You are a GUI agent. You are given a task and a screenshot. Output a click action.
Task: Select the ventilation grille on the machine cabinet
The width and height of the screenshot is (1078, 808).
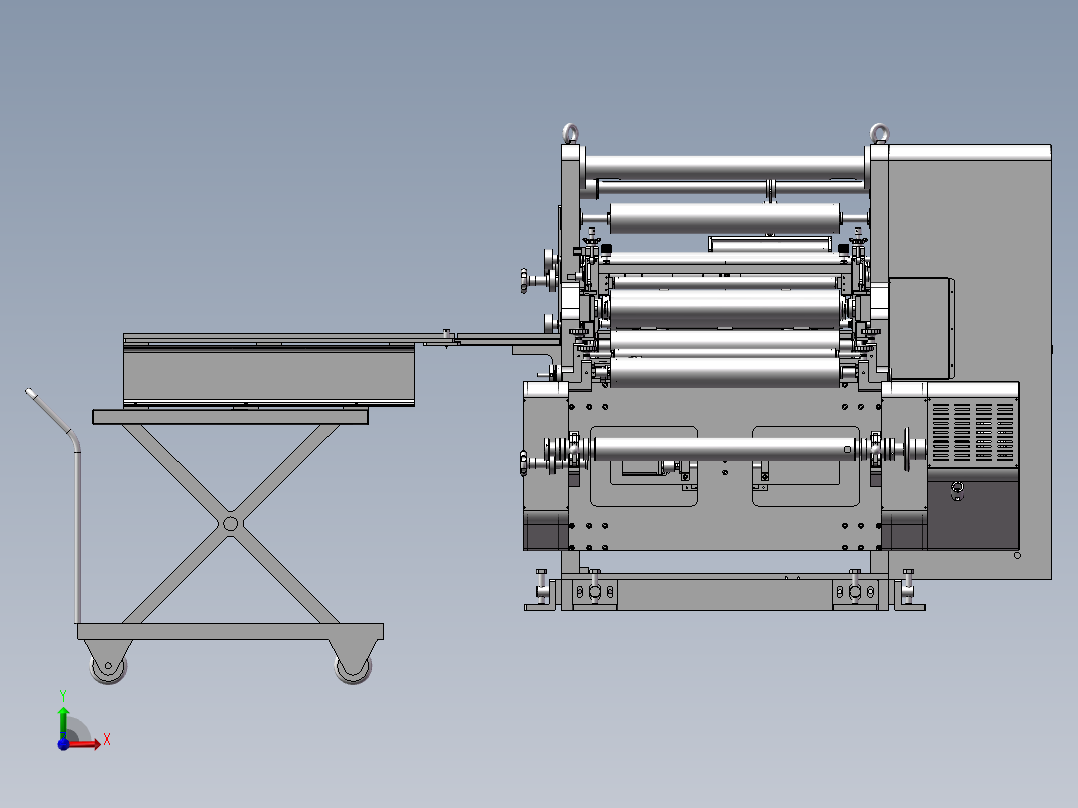[x=973, y=433]
